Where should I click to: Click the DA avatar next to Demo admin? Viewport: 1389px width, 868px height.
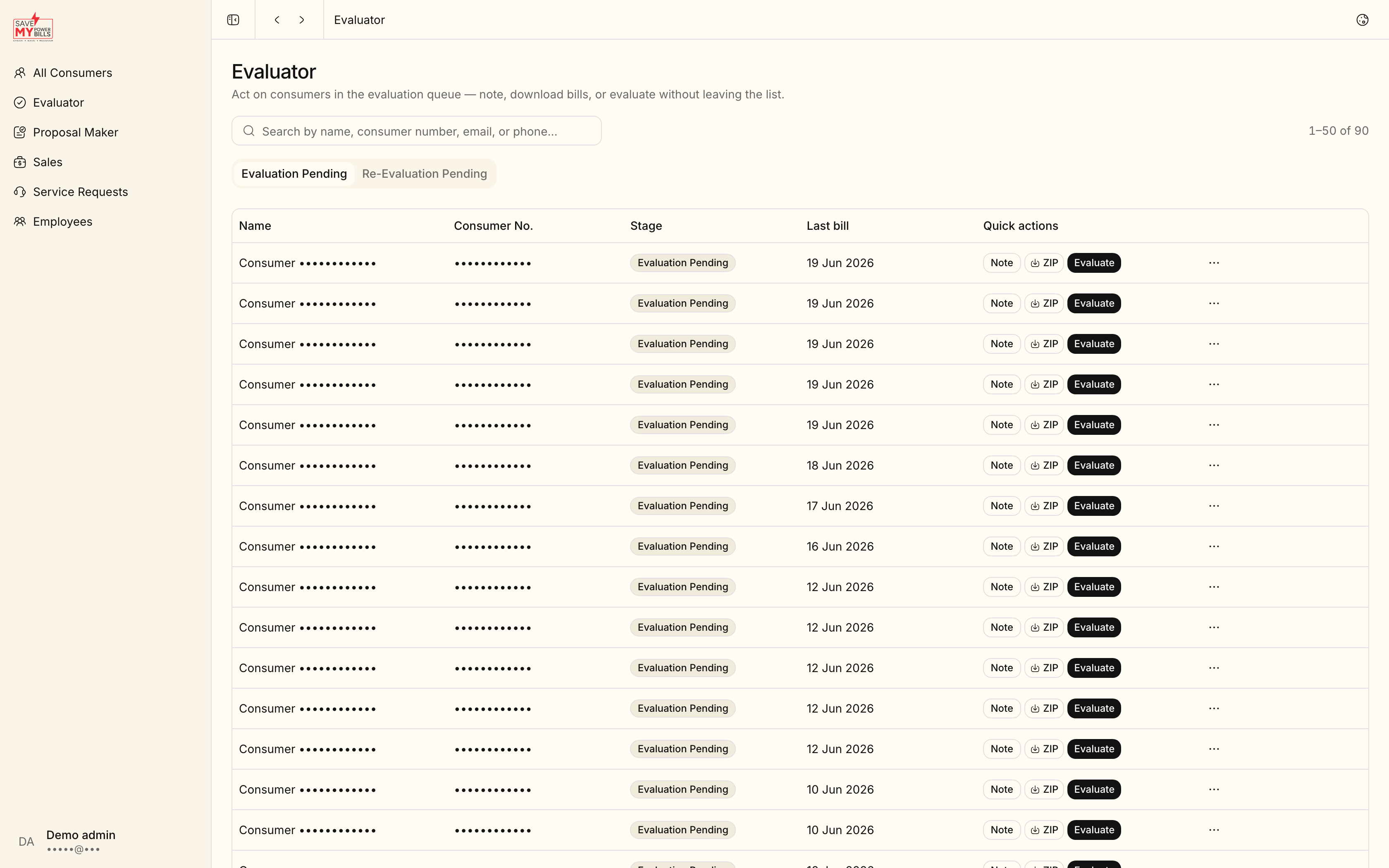pyautogui.click(x=26, y=842)
